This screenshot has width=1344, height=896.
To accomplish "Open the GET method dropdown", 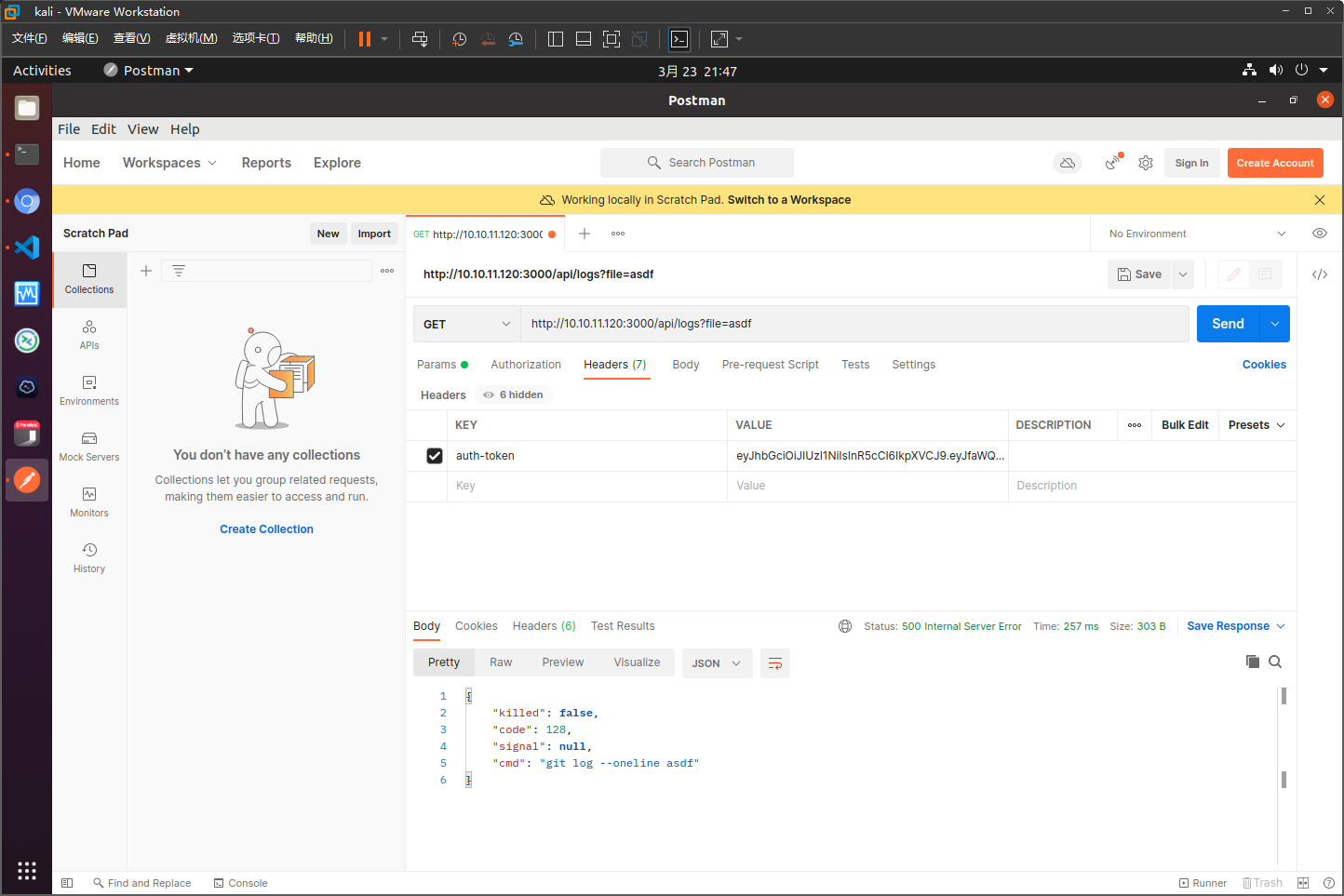I will [x=466, y=324].
